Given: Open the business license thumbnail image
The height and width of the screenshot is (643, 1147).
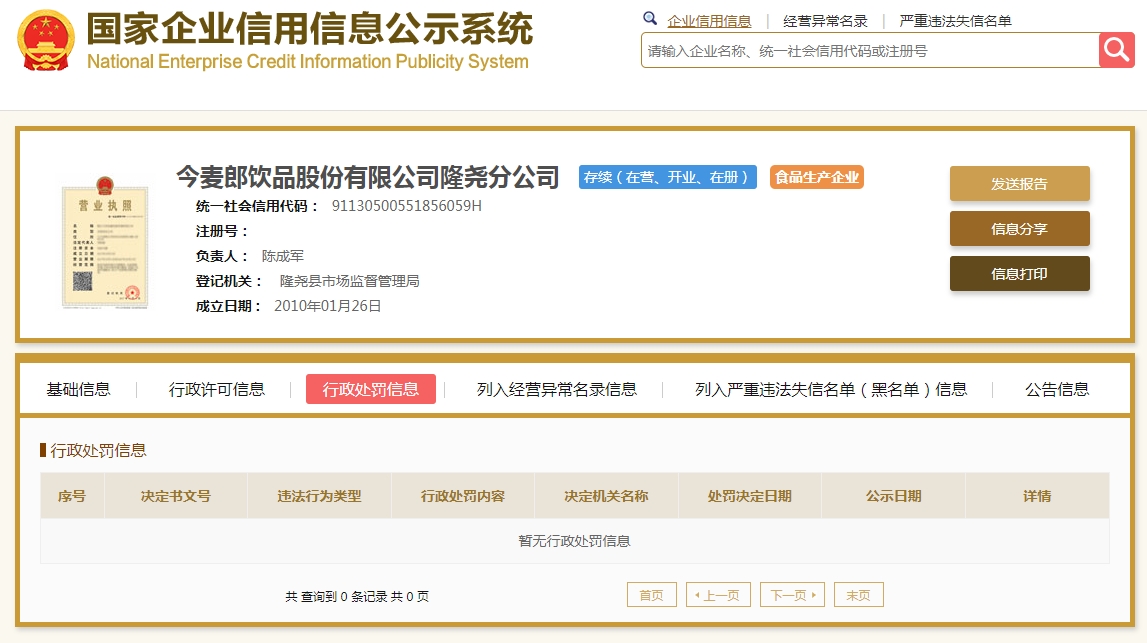Looking at the screenshot, I should 105,242.
